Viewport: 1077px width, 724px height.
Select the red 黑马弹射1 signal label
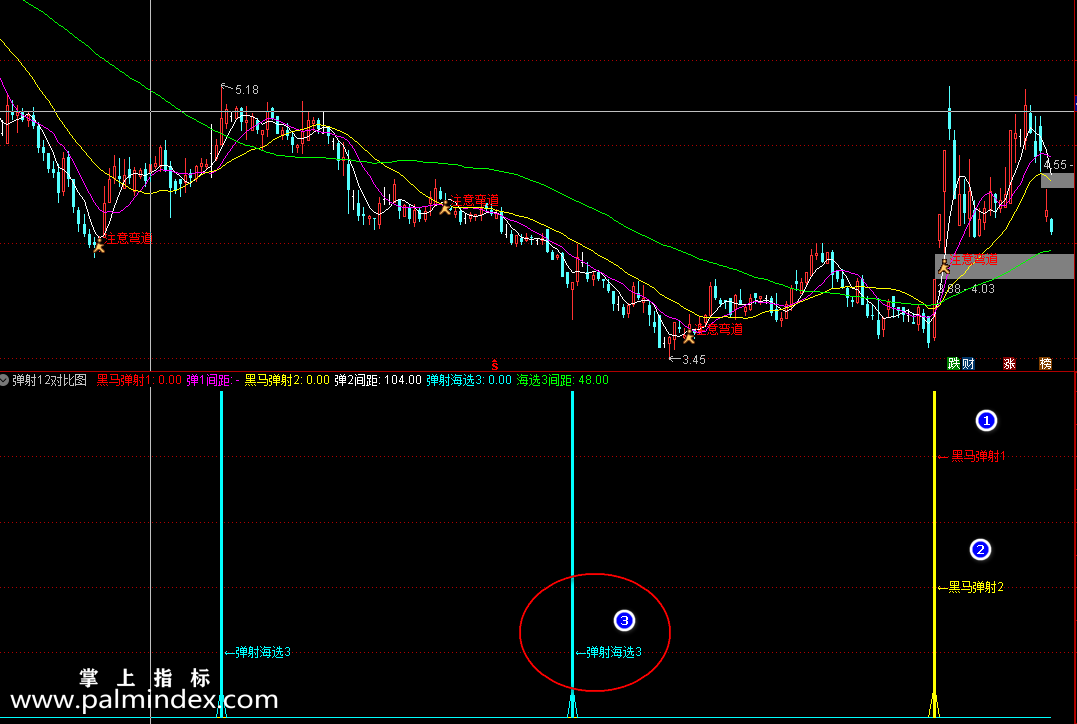[977, 456]
